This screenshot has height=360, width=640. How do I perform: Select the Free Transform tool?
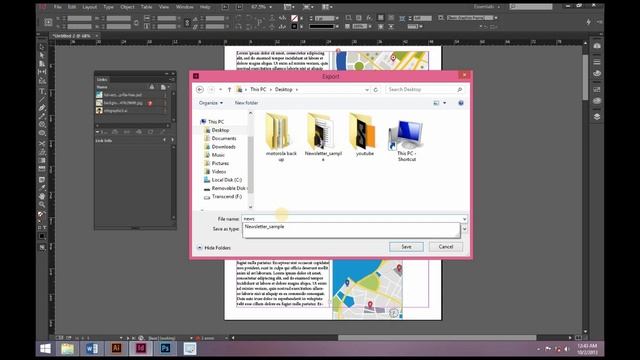(x=42, y=152)
